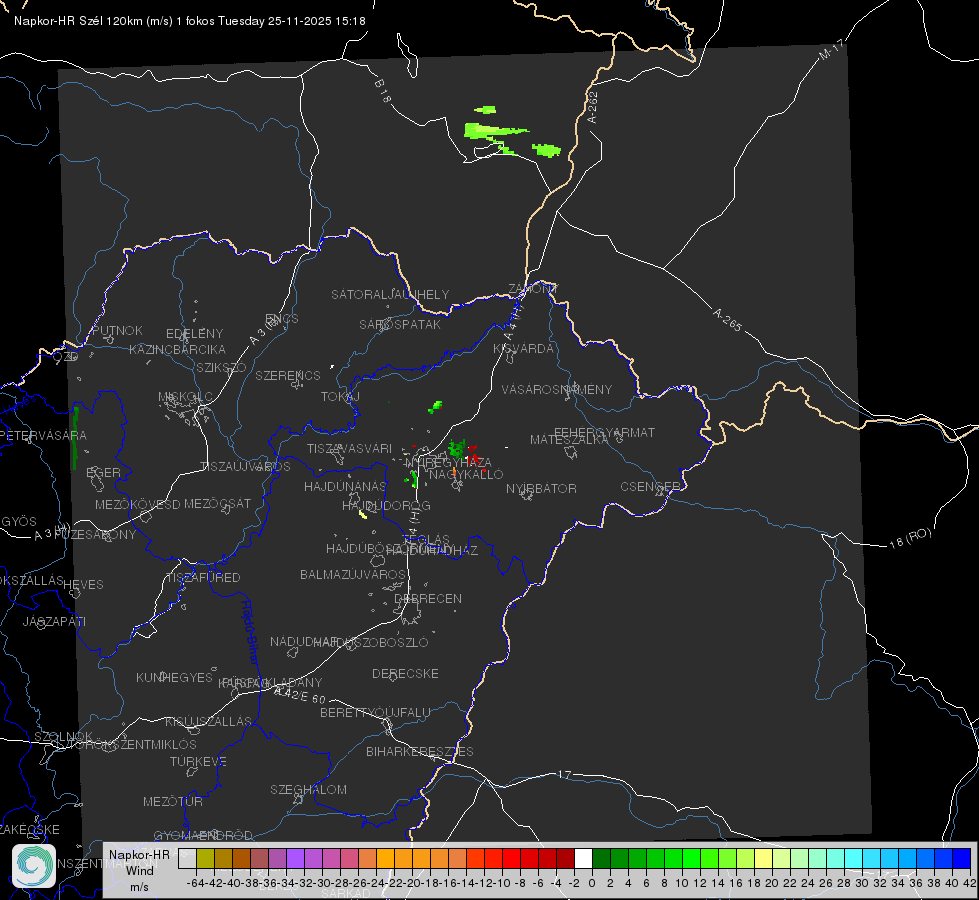Click the TÚRKEVE city label
The image size is (979, 900).
[x=199, y=762]
